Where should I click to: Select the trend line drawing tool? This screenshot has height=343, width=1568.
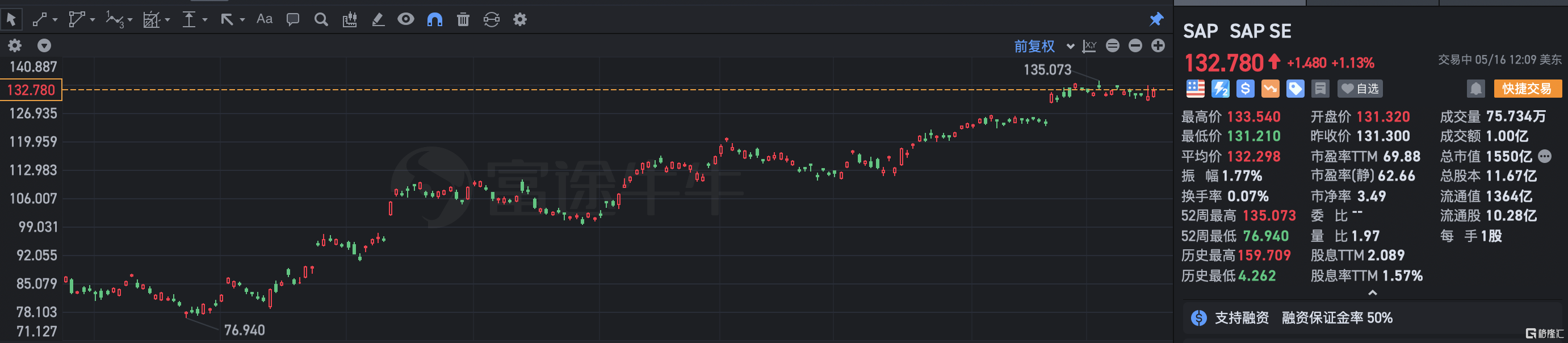click(40, 19)
